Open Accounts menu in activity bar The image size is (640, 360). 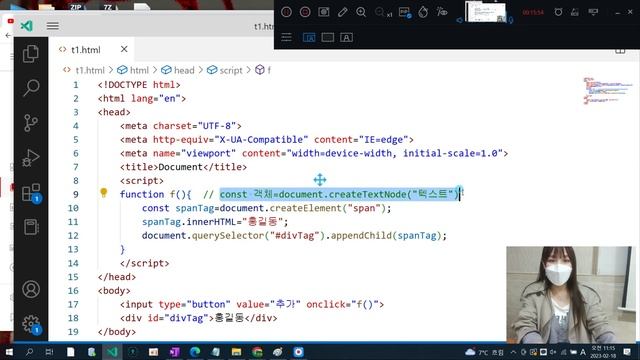pos(31,289)
